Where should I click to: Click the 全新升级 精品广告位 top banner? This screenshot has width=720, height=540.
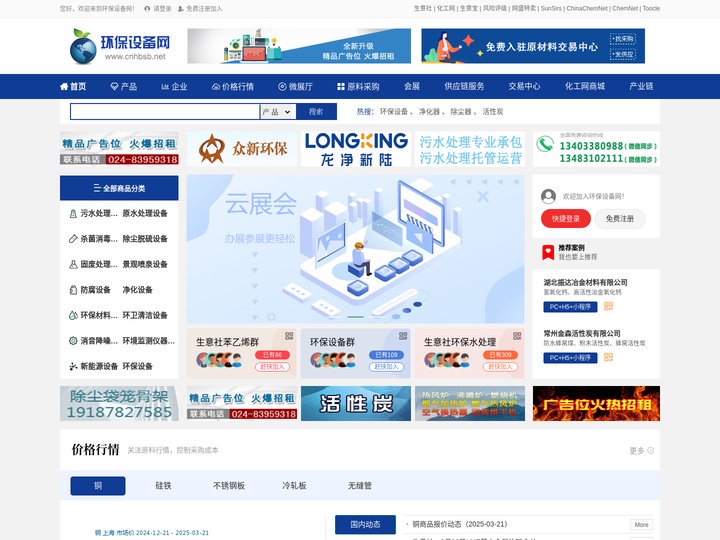pyautogui.click(x=299, y=46)
